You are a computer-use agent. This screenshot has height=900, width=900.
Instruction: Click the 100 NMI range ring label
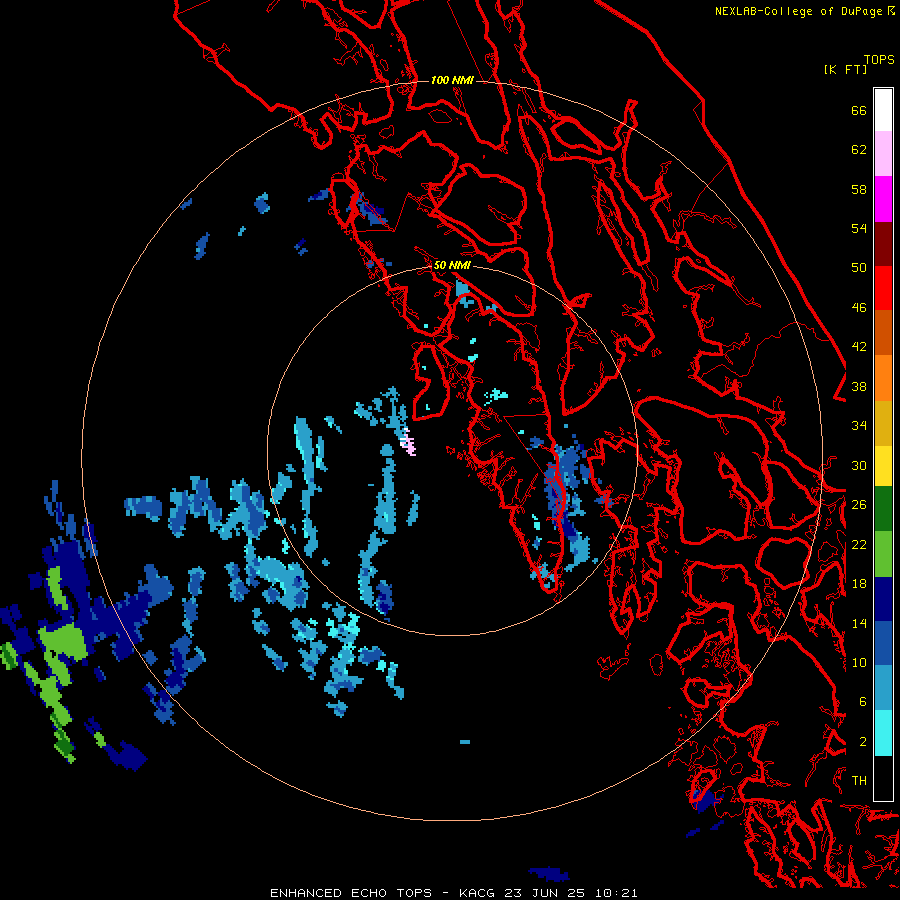452,80
